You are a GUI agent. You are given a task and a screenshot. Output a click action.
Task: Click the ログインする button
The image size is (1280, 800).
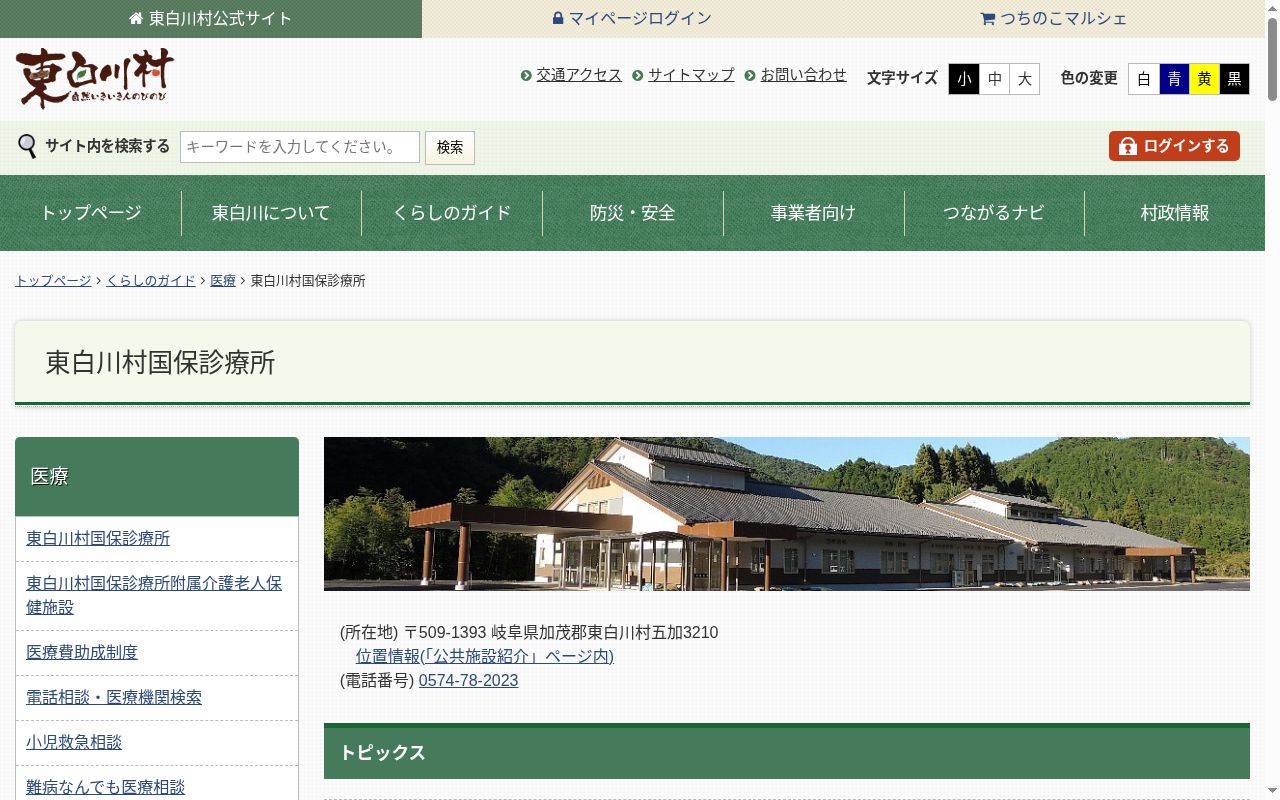1174,146
